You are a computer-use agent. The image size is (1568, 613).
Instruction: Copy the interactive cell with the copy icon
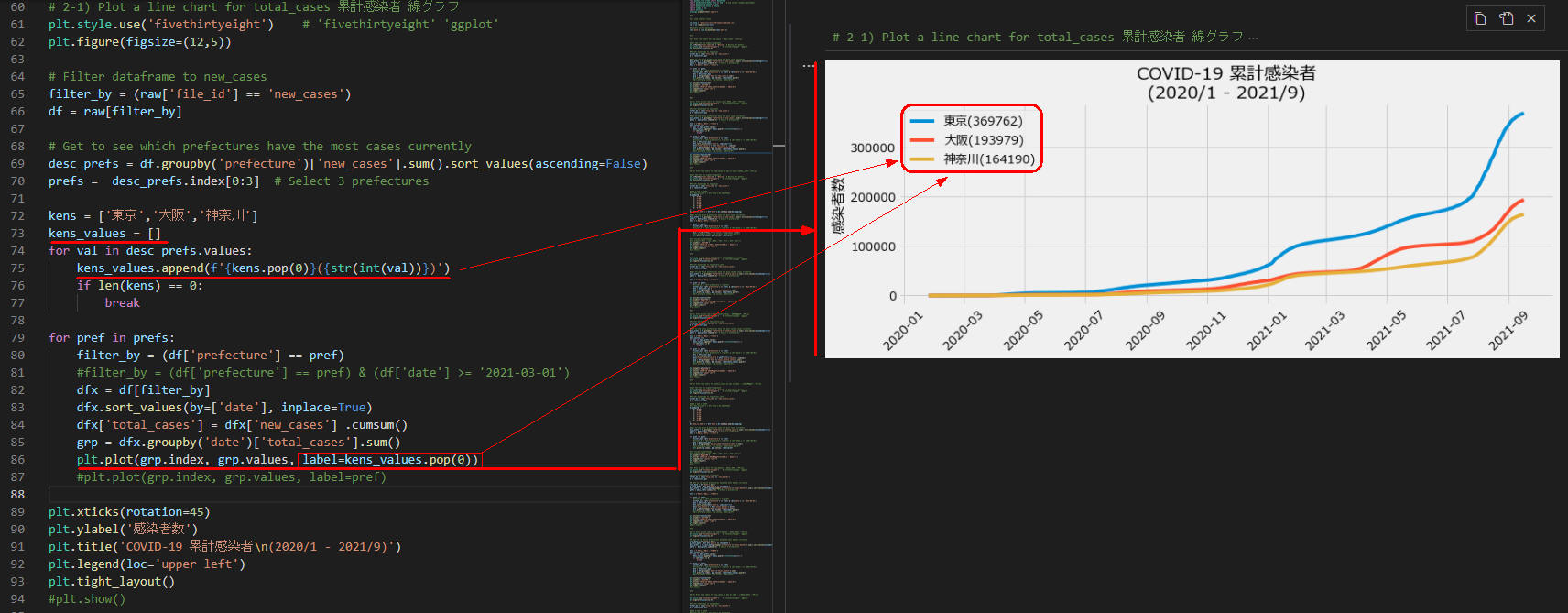(x=1480, y=18)
